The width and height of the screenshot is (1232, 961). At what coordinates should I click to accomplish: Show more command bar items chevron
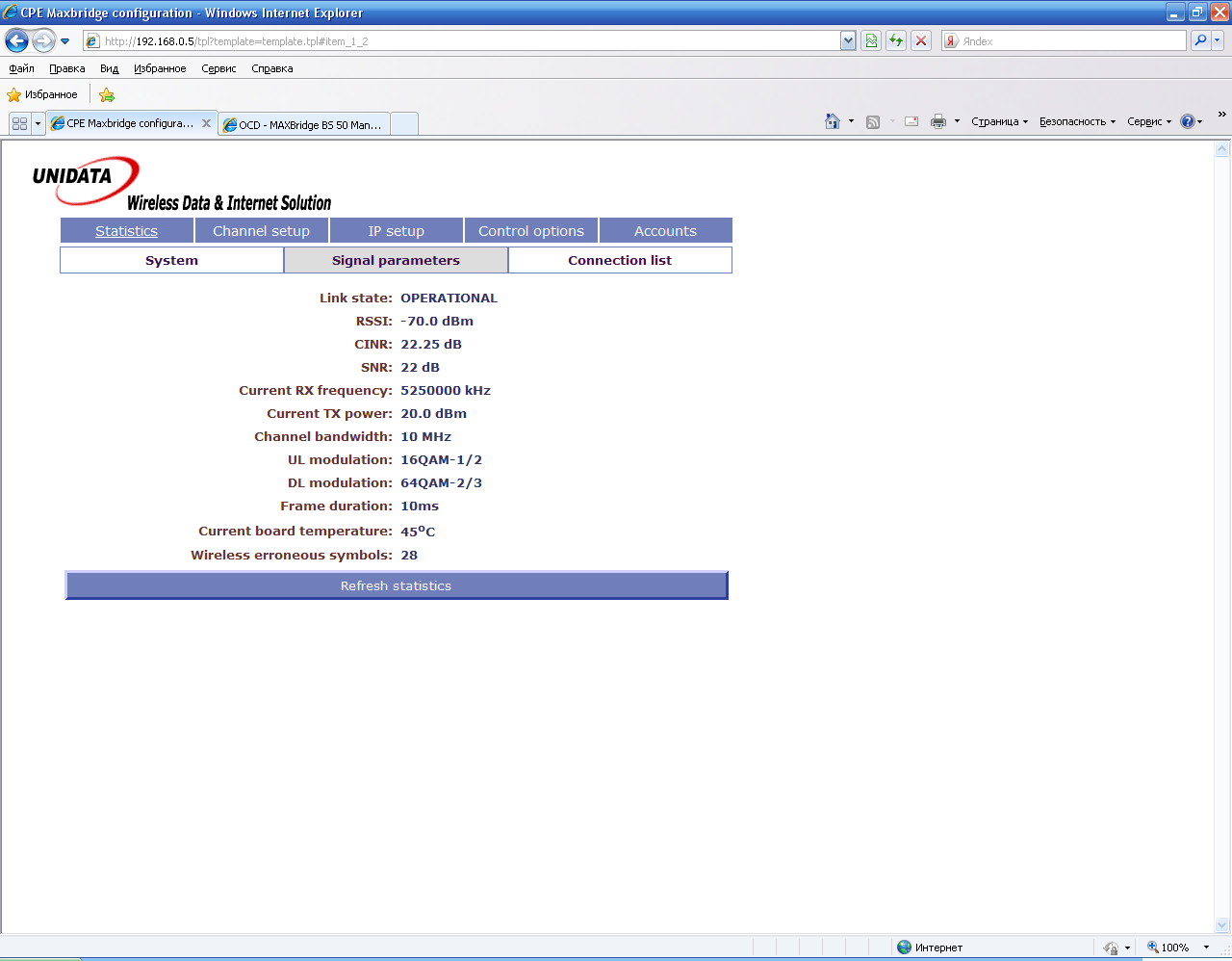[1222, 114]
